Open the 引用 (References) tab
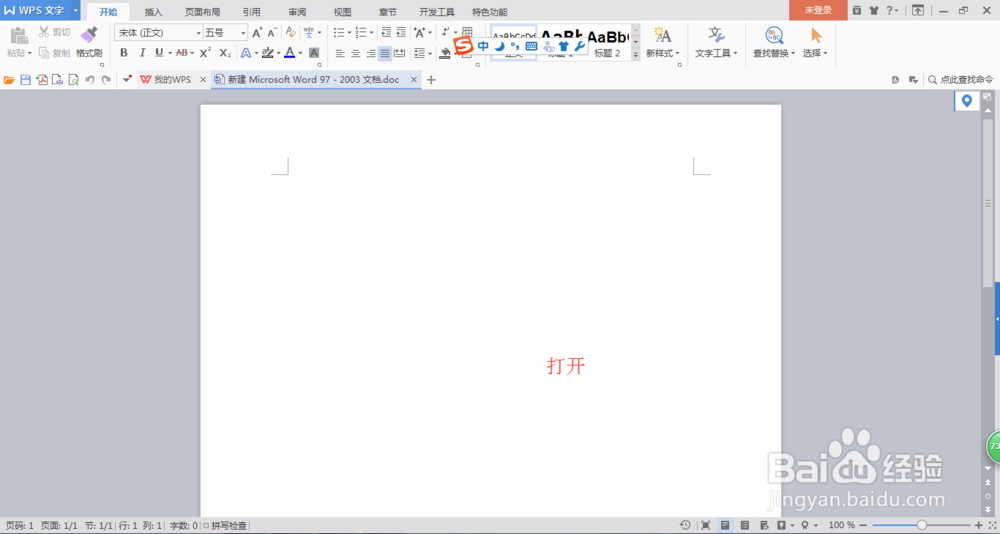Image resolution: width=1000 pixels, height=534 pixels. click(251, 11)
